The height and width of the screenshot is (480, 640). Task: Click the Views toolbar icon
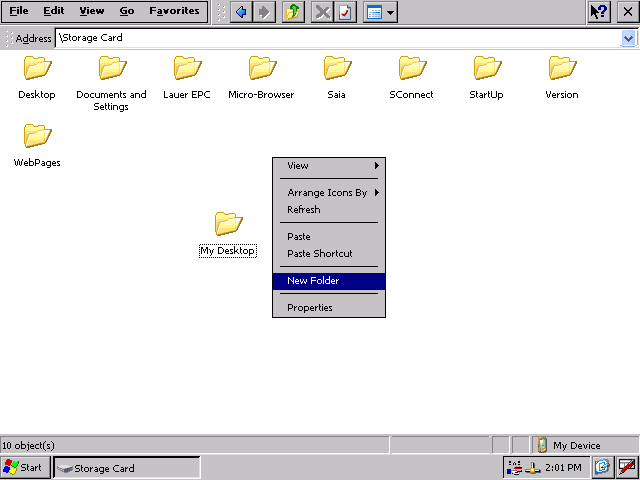coord(374,12)
